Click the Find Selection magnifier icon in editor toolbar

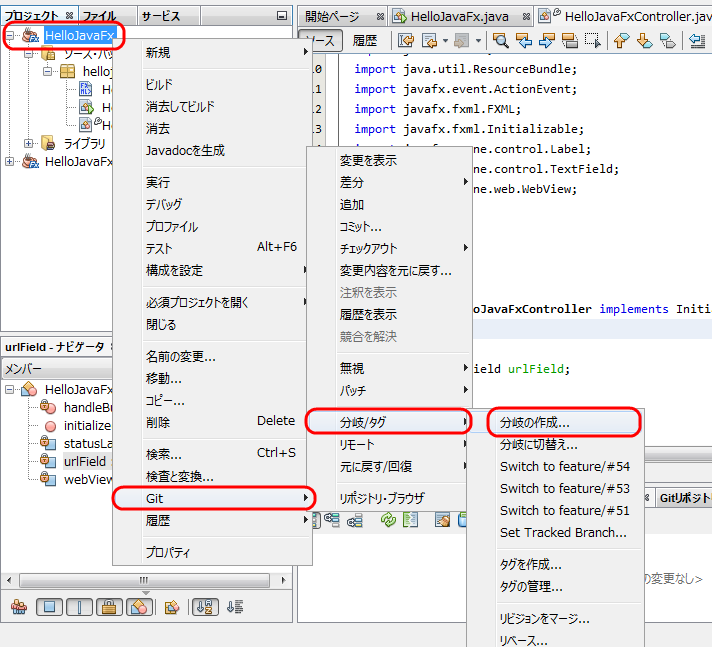501,40
